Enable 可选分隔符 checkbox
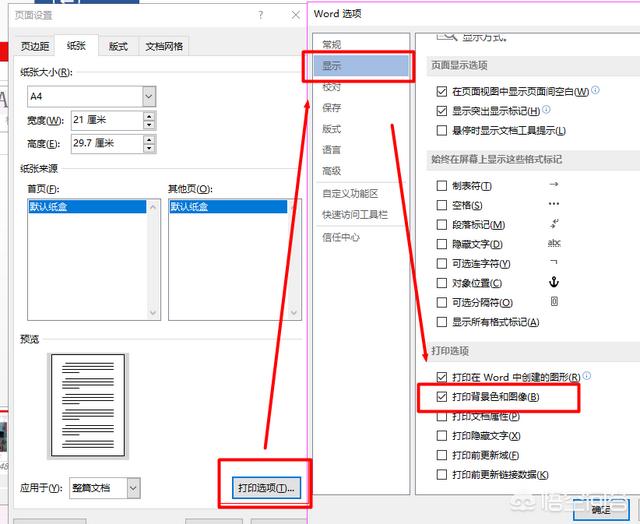The width and height of the screenshot is (640, 524). point(442,302)
